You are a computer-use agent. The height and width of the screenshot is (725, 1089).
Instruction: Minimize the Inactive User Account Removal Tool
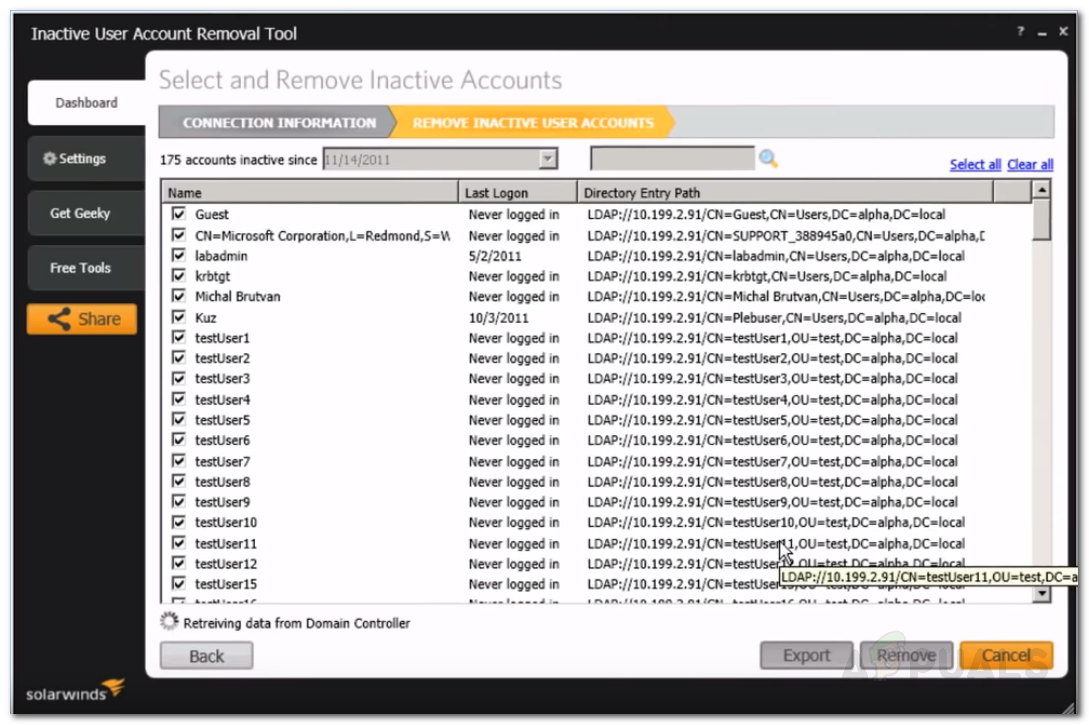[x=1041, y=33]
